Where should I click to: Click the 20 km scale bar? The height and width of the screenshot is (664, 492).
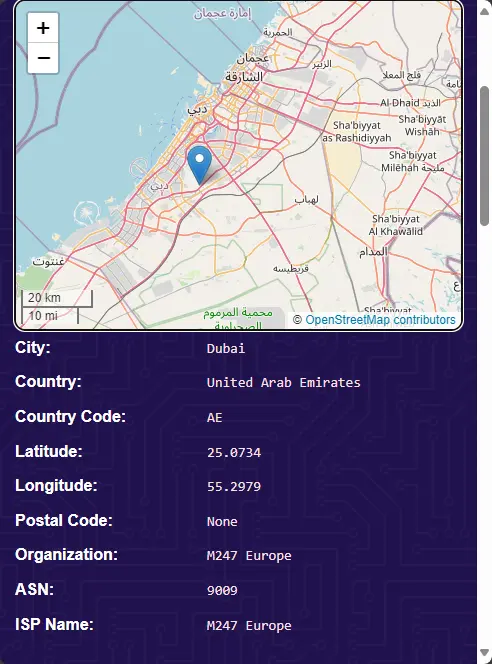pos(57,298)
